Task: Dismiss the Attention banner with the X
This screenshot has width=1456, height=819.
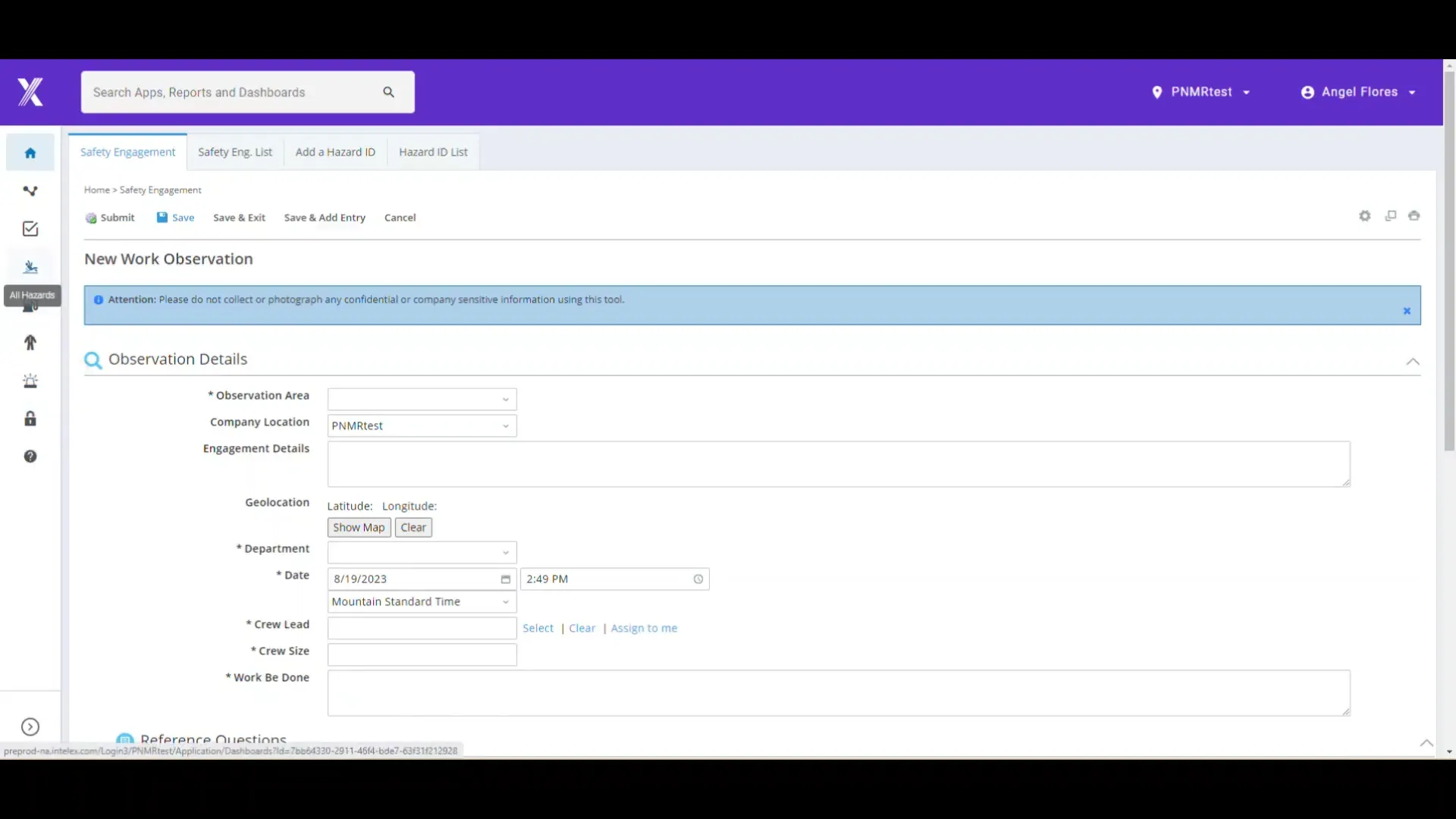Action: coord(1407,311)
